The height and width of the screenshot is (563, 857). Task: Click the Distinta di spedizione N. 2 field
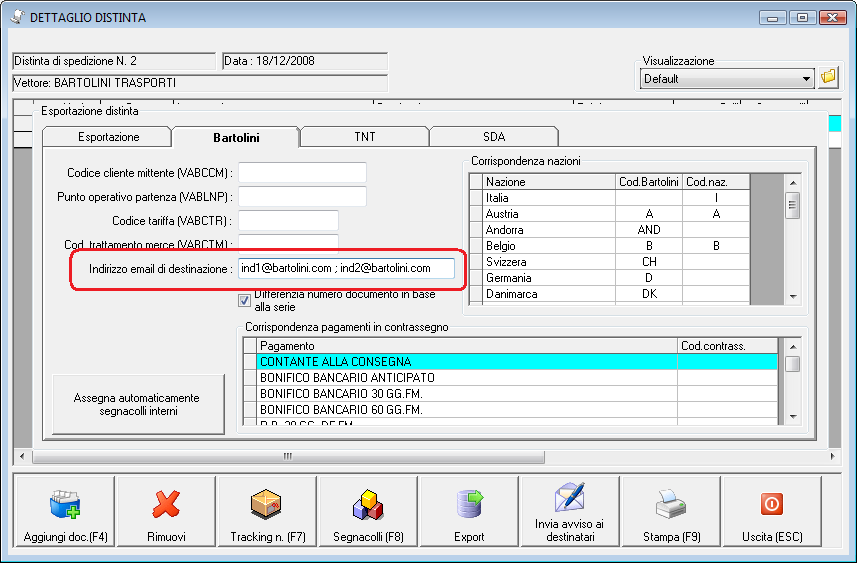tap(114, 61)
